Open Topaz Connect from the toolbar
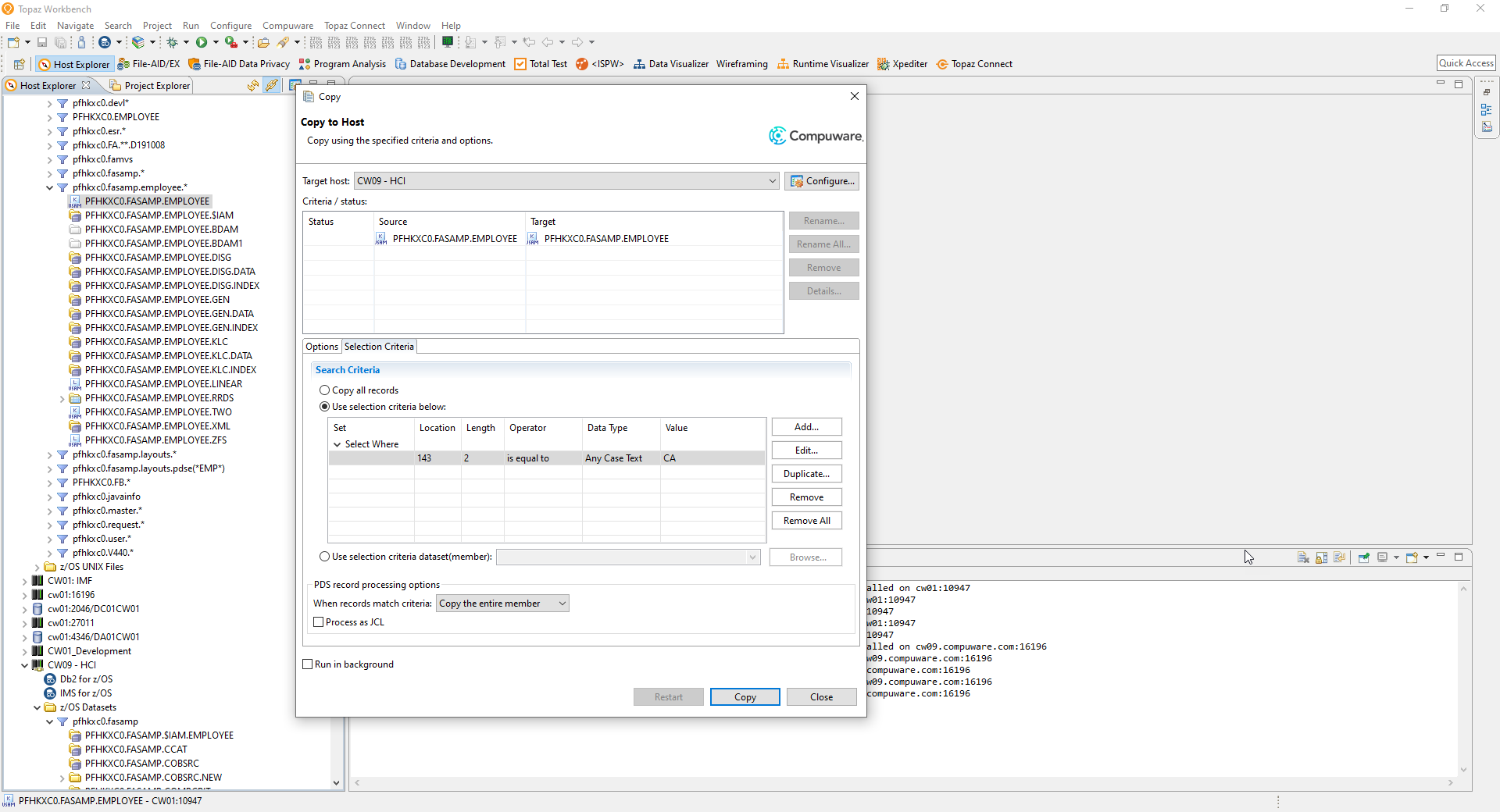The width and height of the screenshot is (1500, 812). (x=974, y=64)
